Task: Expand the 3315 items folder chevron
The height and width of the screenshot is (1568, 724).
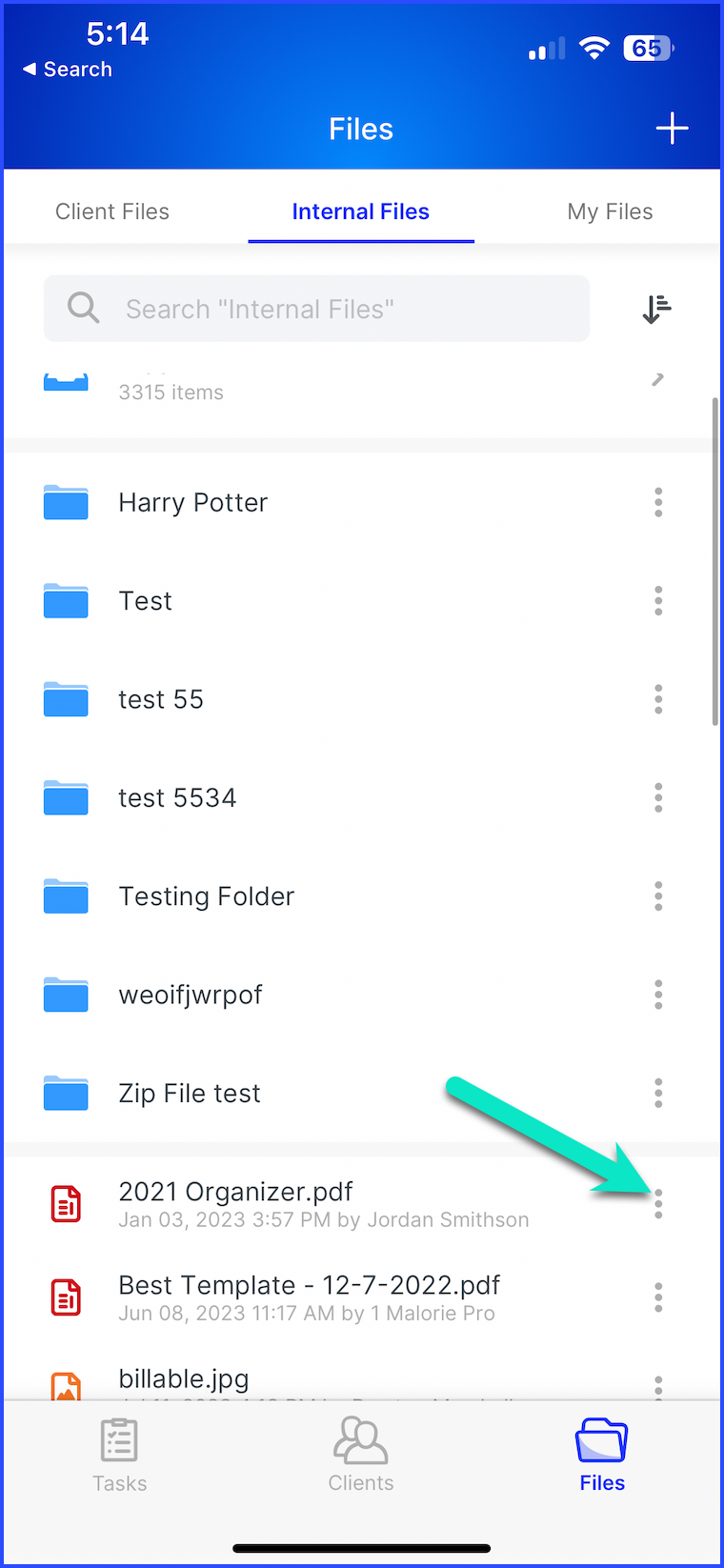Action: pyautogui.click(x=657, y=381)
